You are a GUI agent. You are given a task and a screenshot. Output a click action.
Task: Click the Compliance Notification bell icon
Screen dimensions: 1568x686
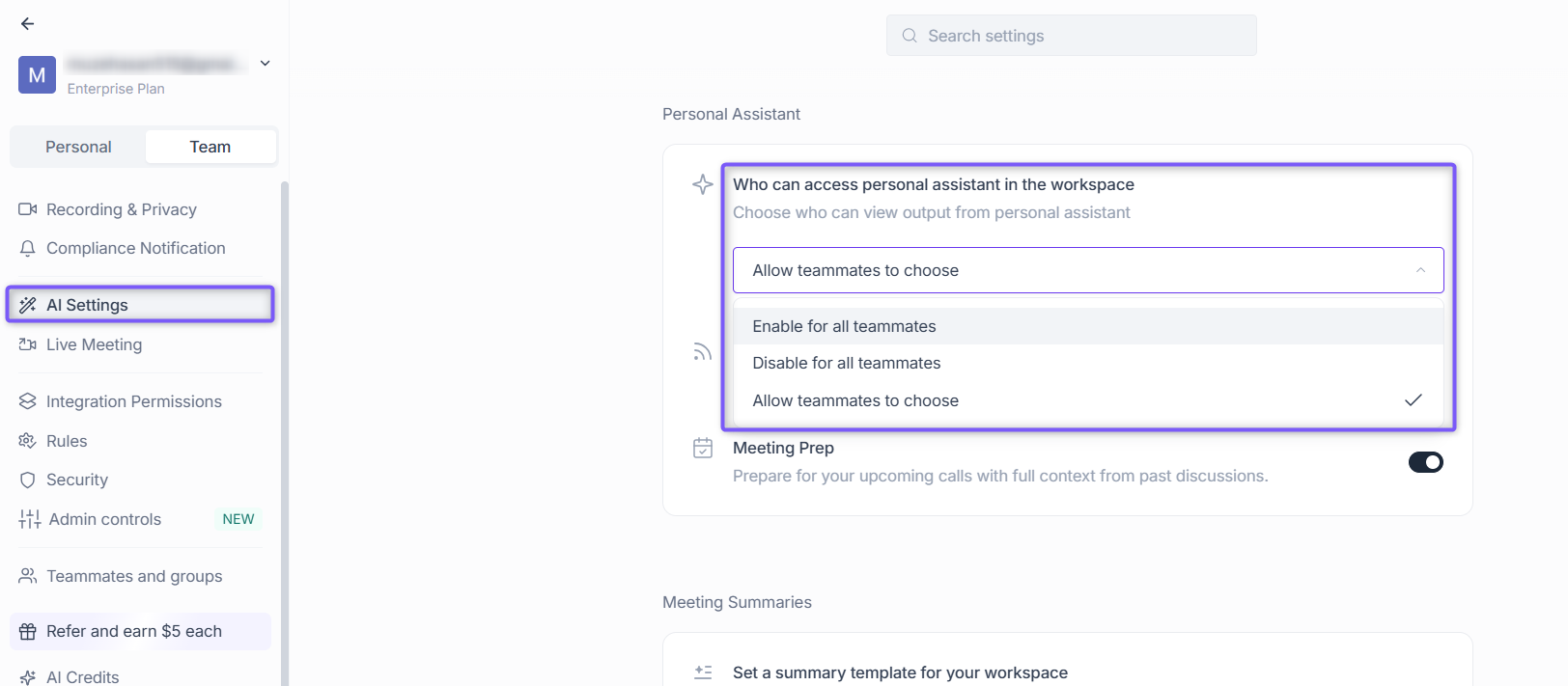click(x=28, y=248)
